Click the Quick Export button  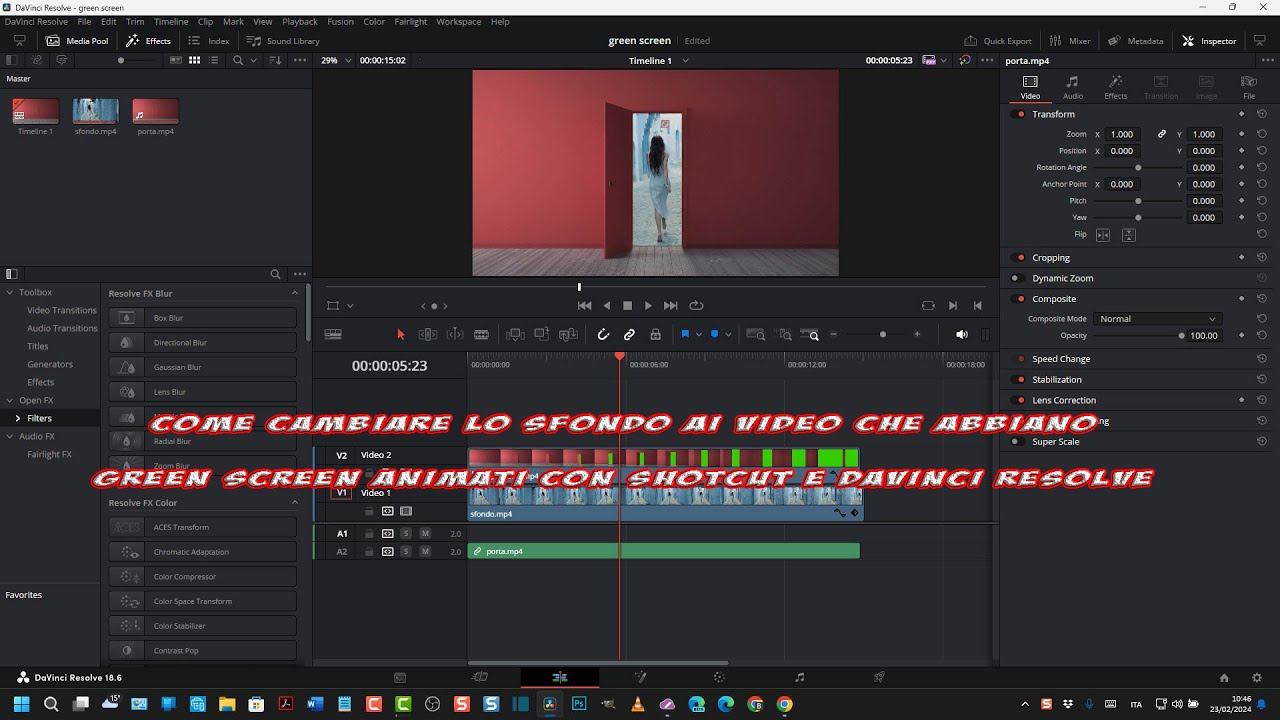click(997, 41)
